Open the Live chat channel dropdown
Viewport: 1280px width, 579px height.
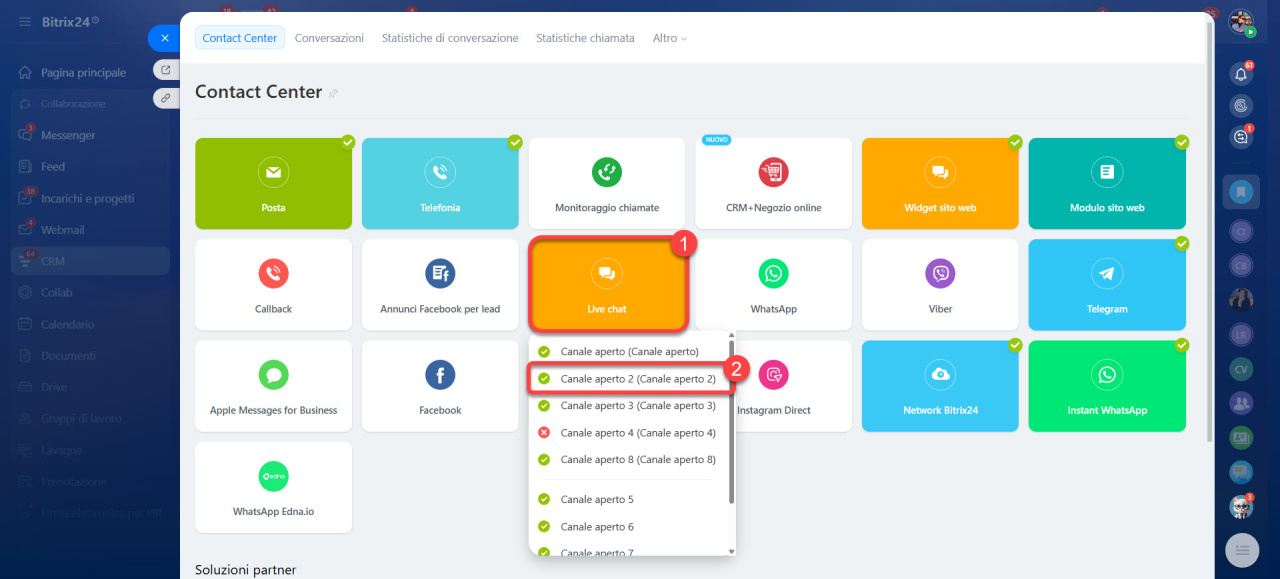607,285
